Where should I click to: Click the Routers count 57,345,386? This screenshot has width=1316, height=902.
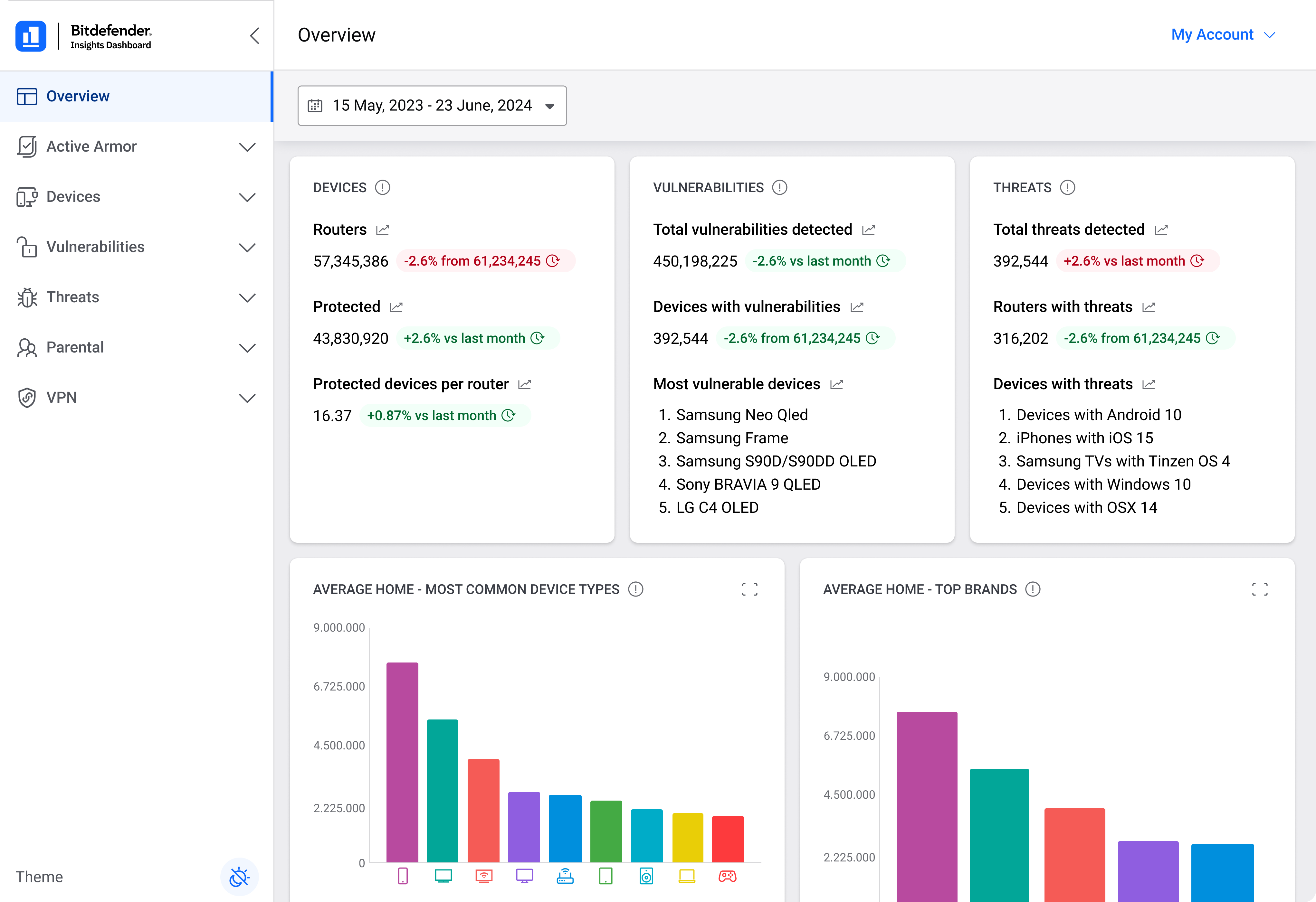click(350, 261)
